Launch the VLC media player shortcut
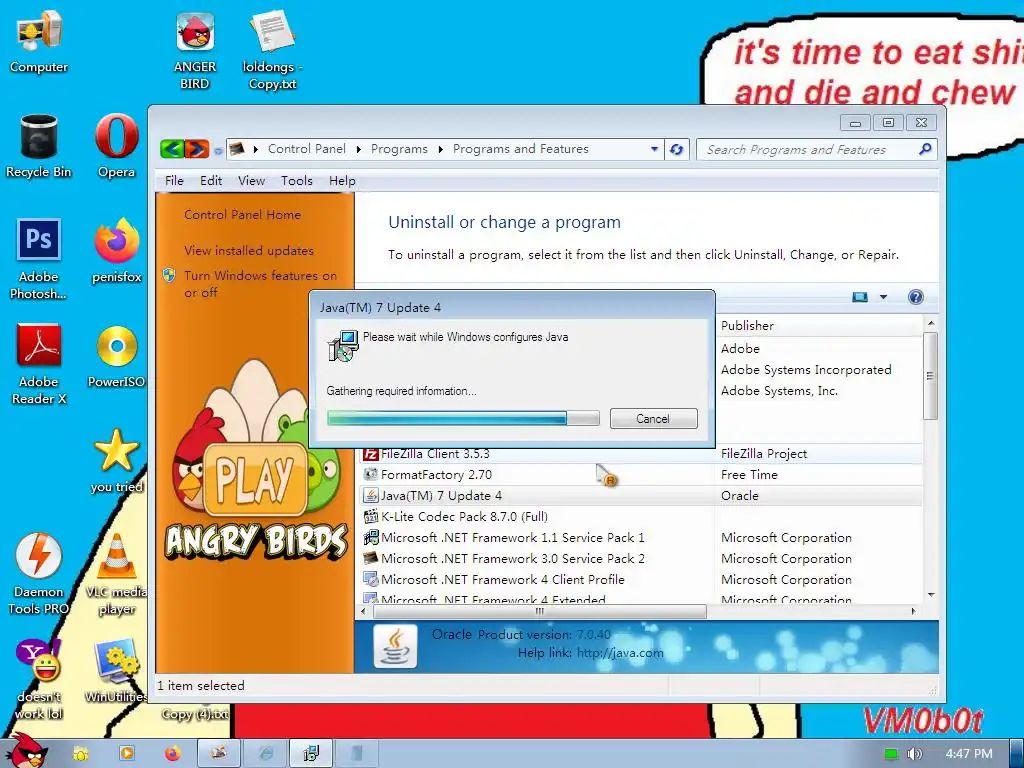The height and width of the screenshot is (768, 1024). point(116,573)
